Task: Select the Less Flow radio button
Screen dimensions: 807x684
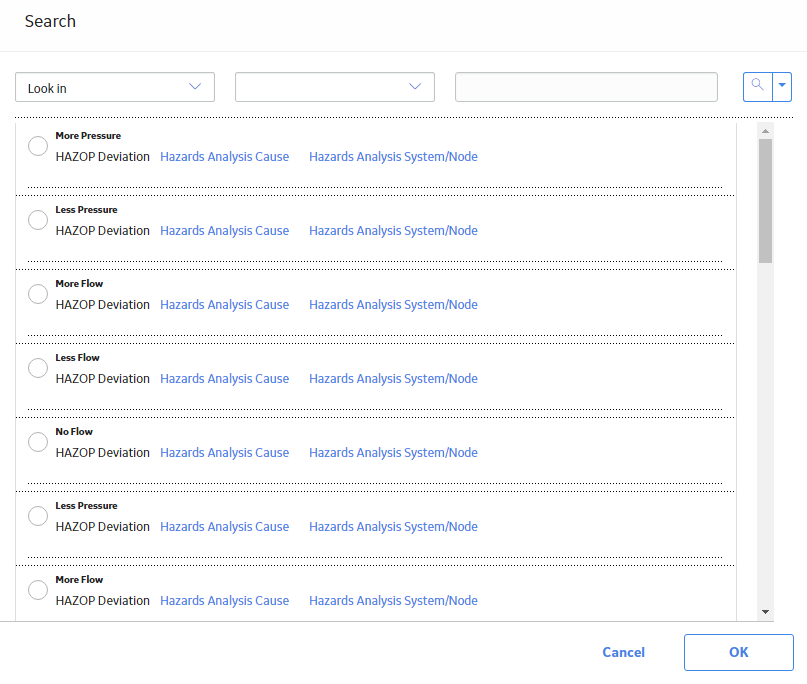Action: tap(38, 368)
